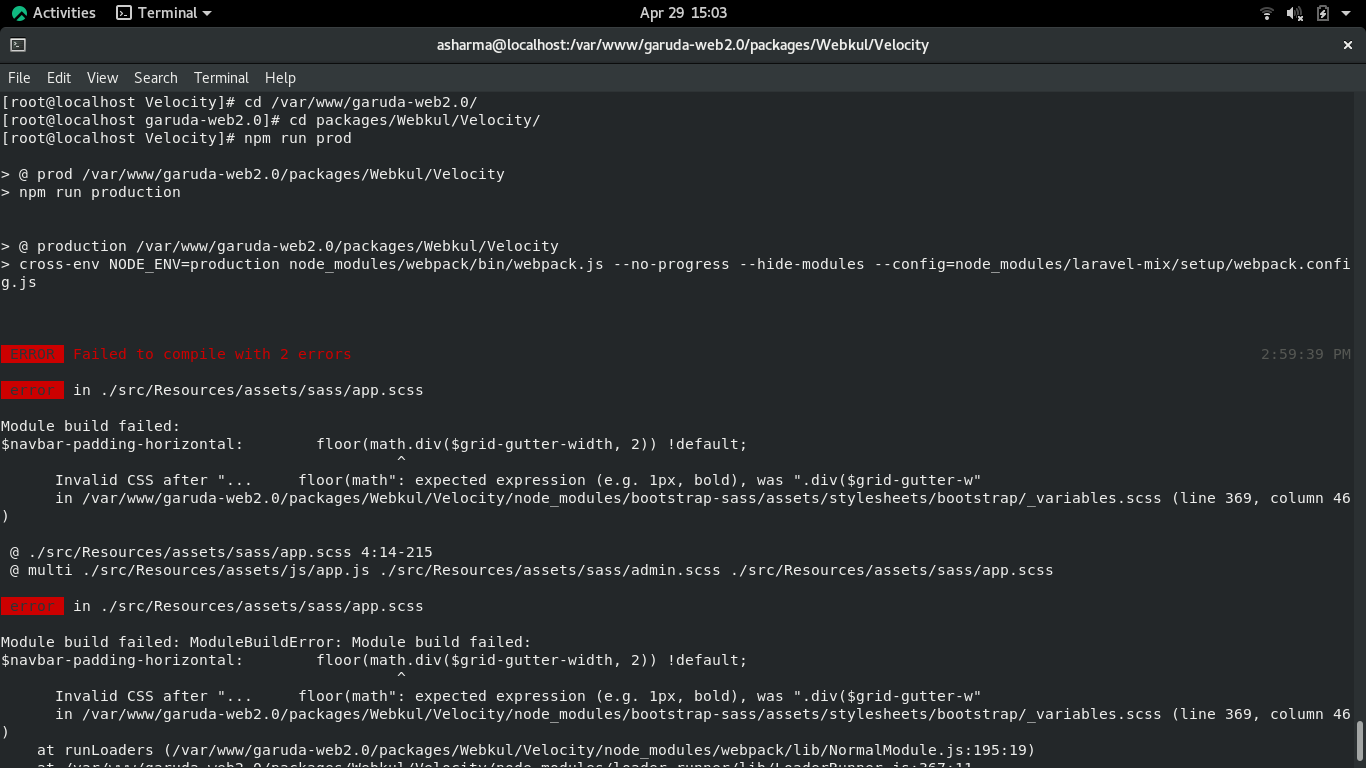Open the Help menu
The width and height of the screenshot is (1366, 768).
pos(280,78)
